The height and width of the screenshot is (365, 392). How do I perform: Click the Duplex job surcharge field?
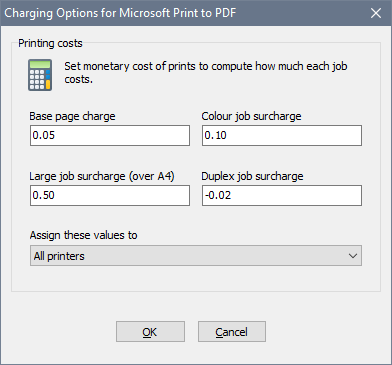[282, 195]
